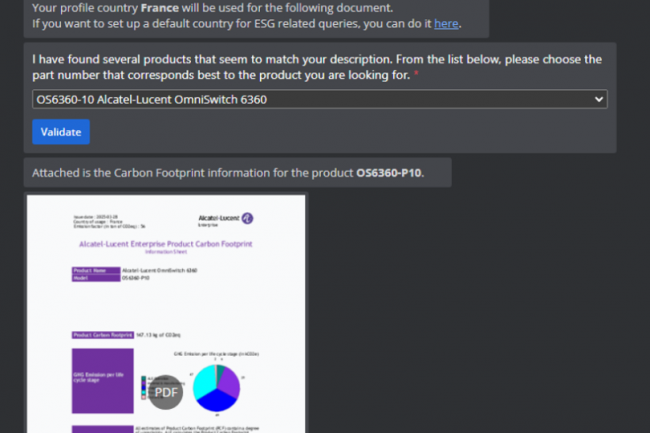Click the PDF title "Product Carbon Footprint" heading
Viewport: 650px width, 433px height.
(x=165, y=243)
